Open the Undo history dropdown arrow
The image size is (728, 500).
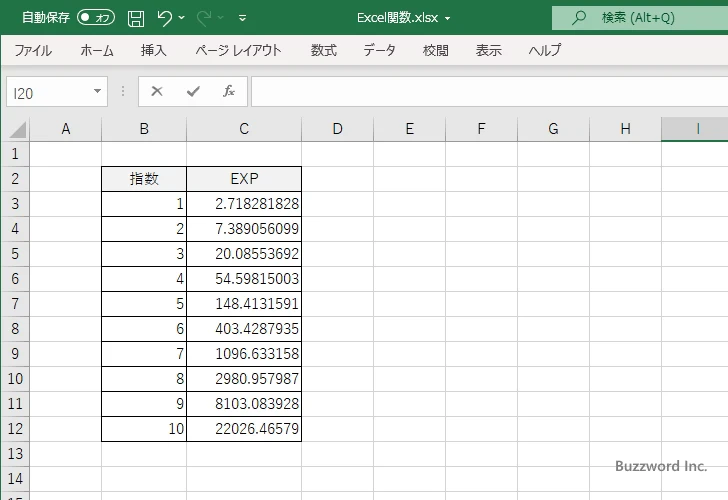[x=183, y=18]
